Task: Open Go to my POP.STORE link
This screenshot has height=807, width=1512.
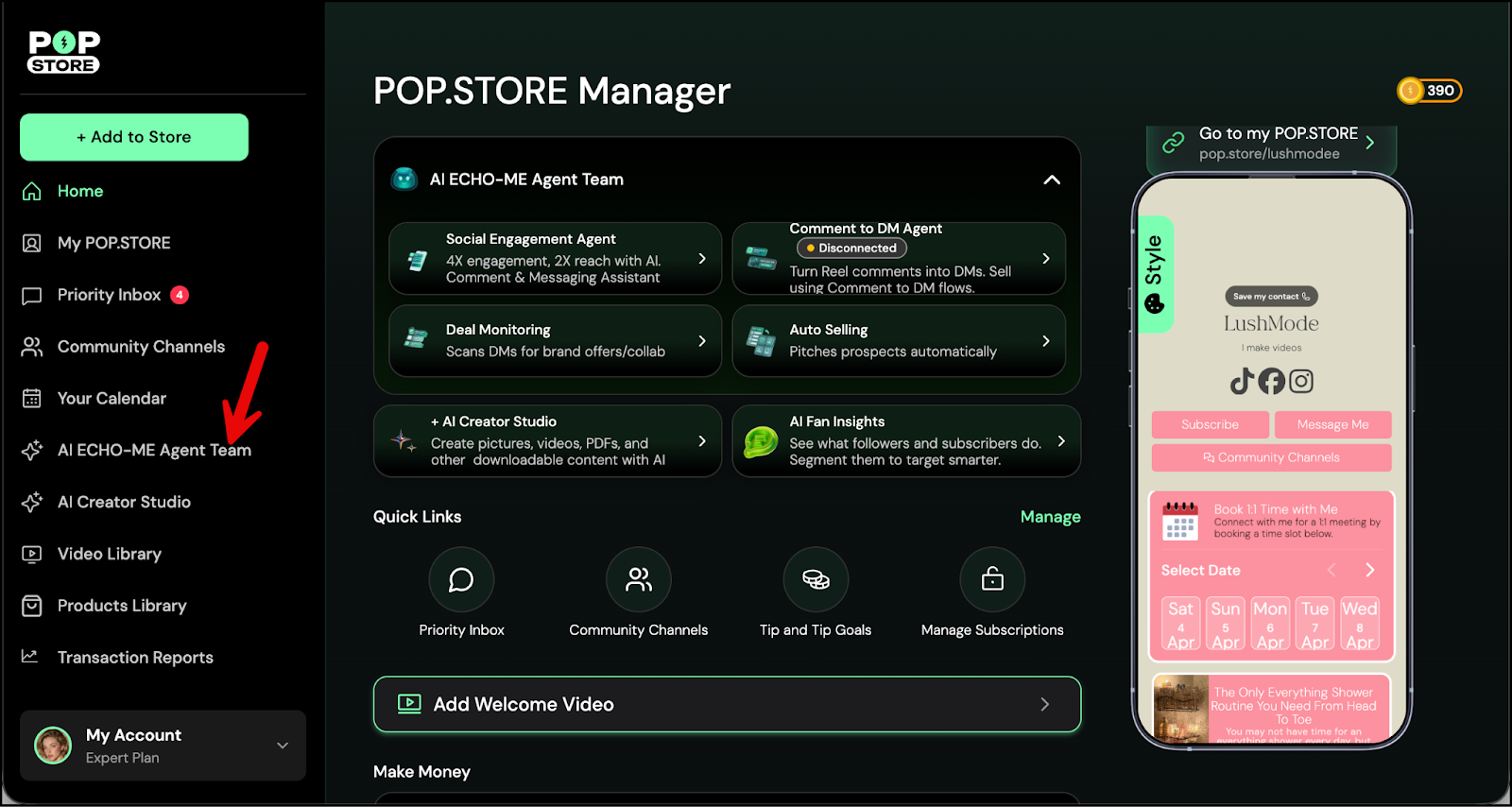Action: click(1271, 143)
